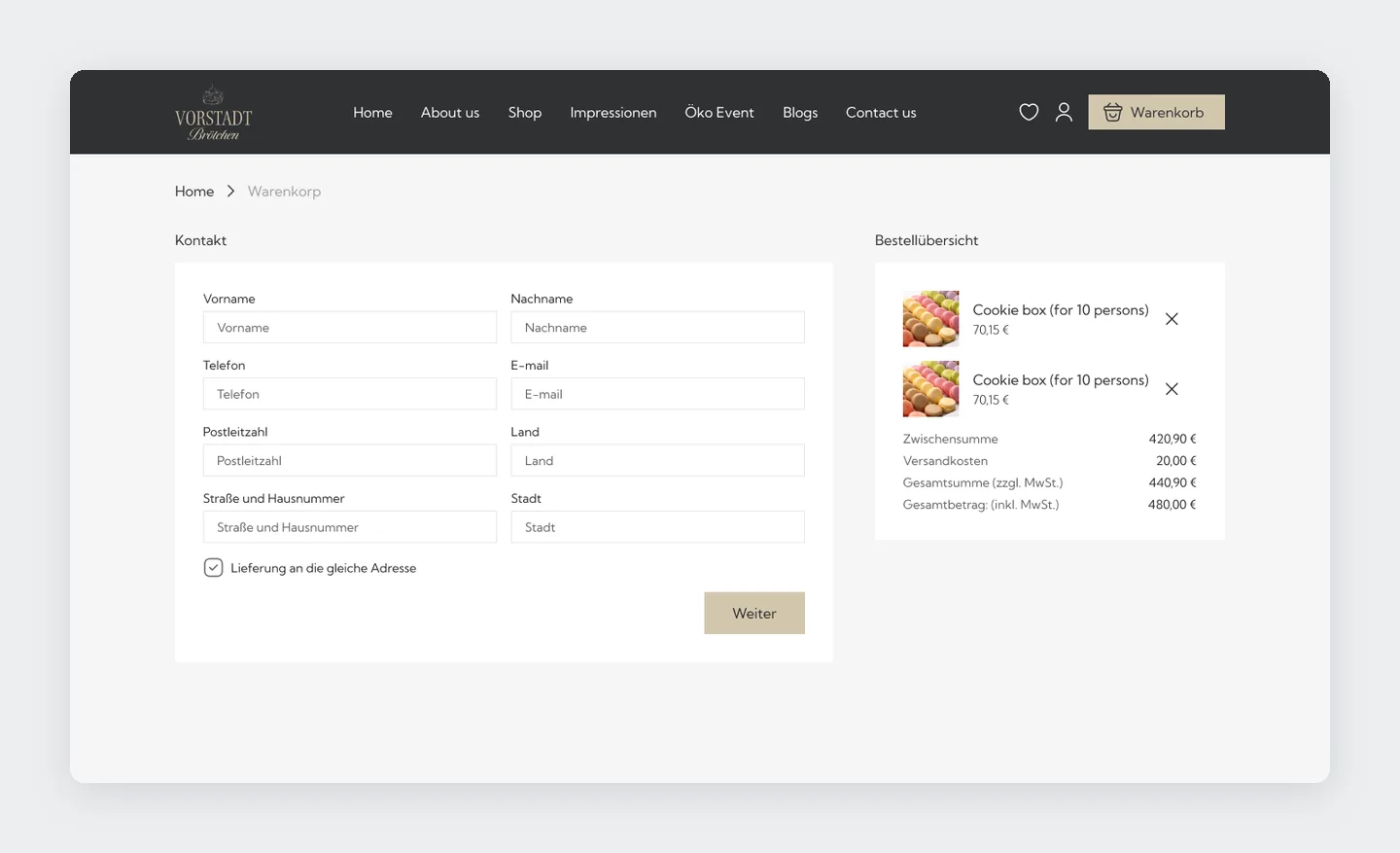
Task: Visit the Blogs page
Action: pos(800,112)
